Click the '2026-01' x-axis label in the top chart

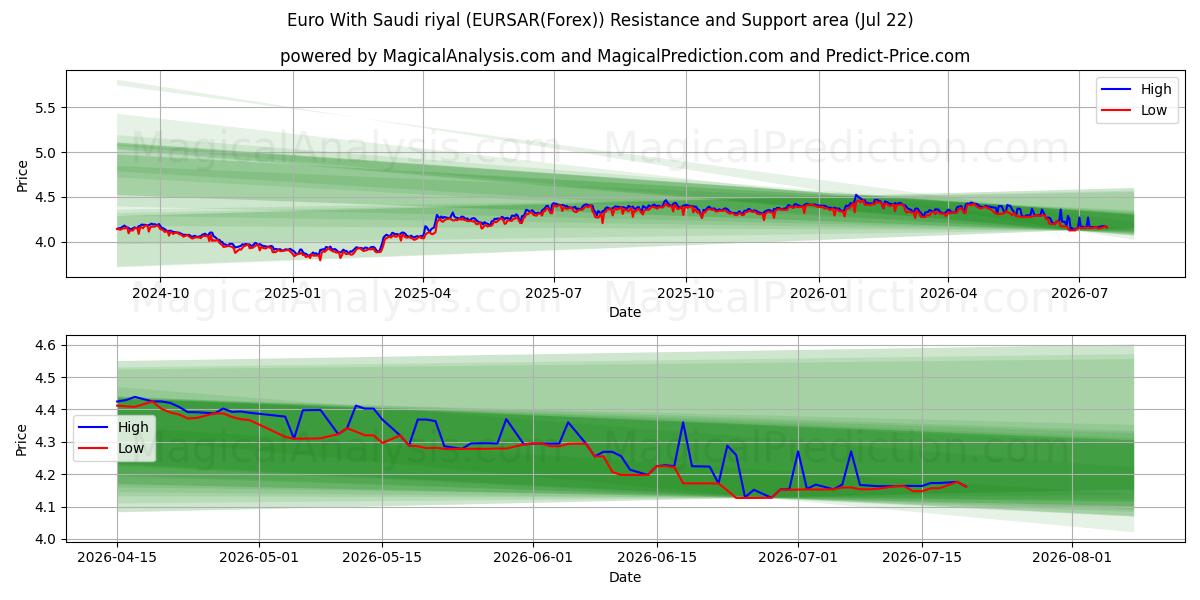coord(819,295)
